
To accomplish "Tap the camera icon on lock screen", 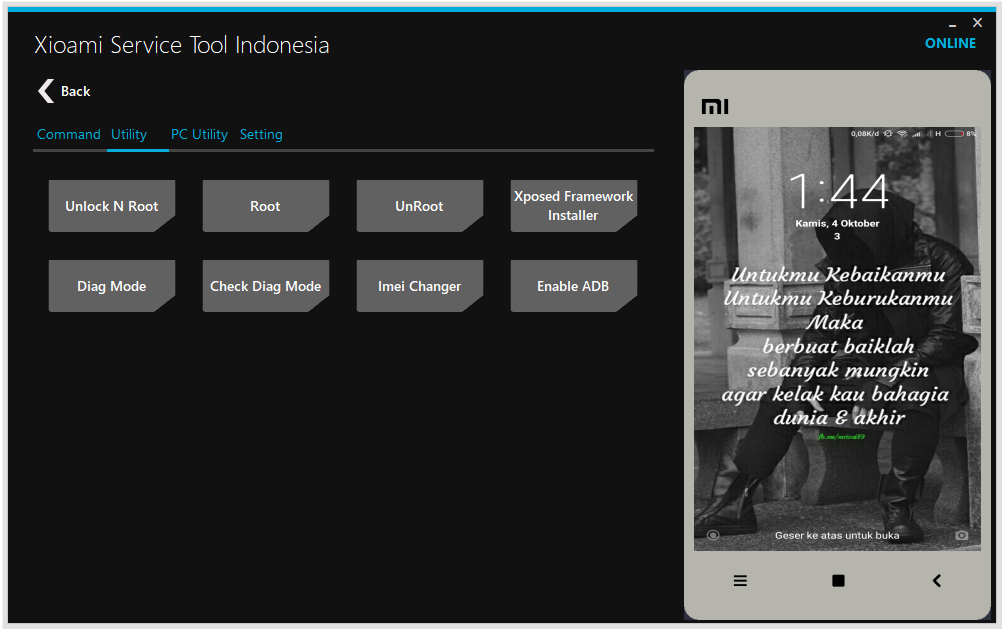I will click(x=962, y=535).
